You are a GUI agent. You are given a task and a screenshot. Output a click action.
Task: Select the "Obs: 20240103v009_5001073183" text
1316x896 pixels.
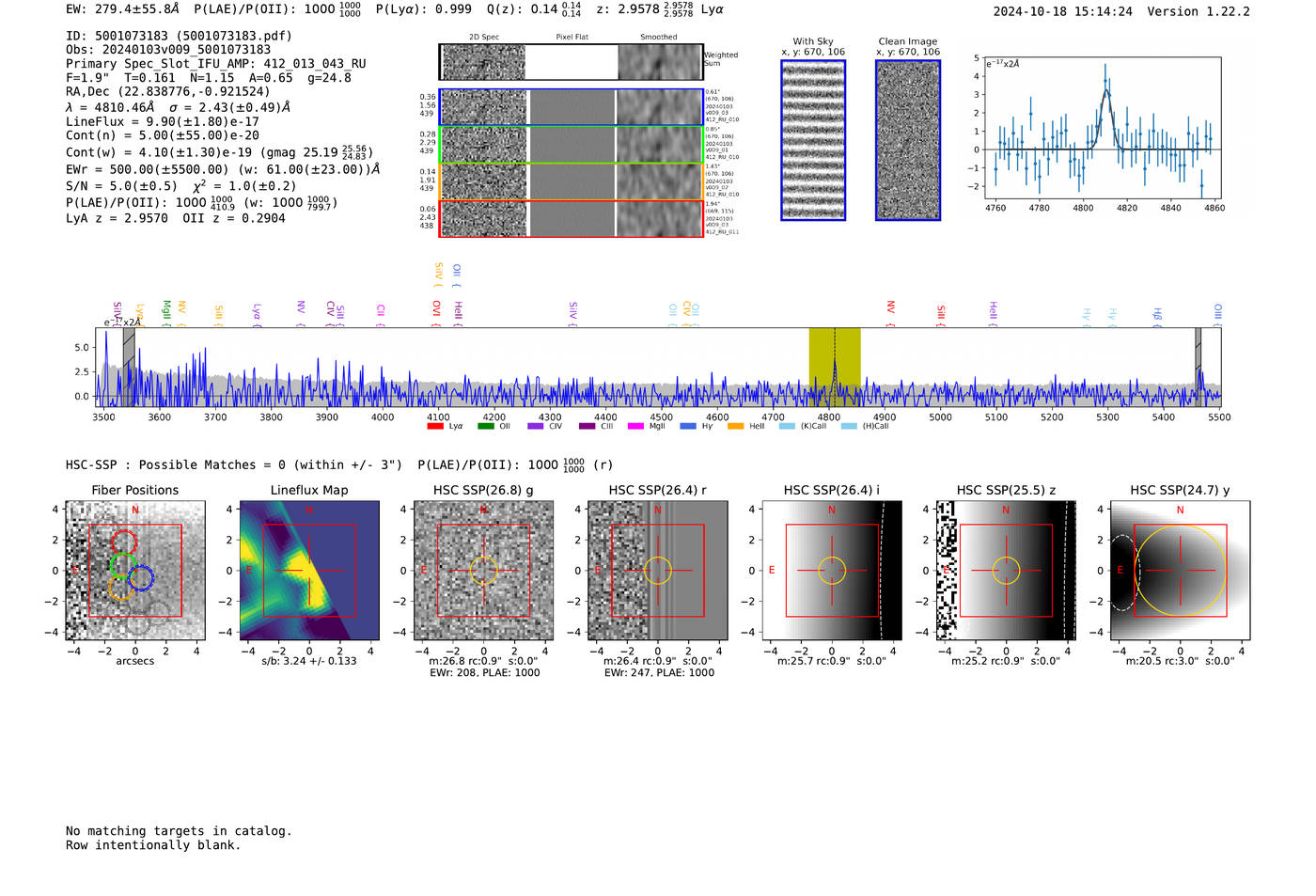pyautogui.click(x=168, y=50)
